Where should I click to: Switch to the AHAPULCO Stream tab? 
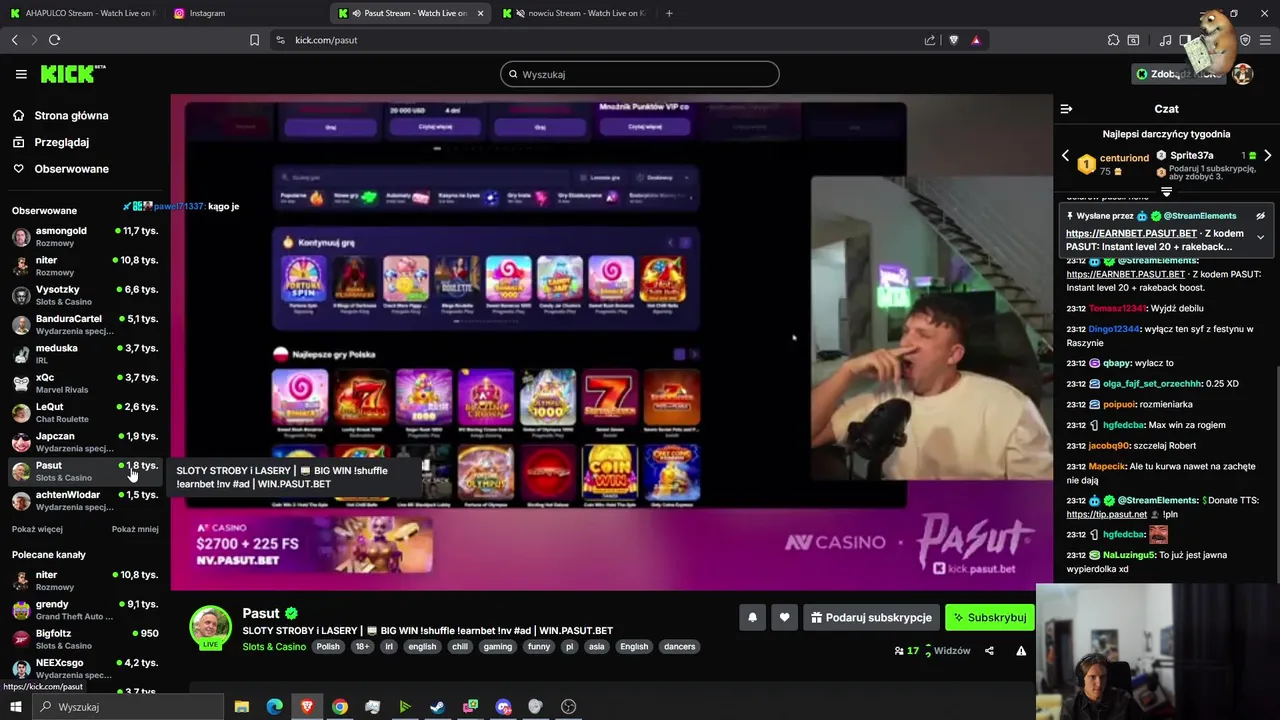82,13
